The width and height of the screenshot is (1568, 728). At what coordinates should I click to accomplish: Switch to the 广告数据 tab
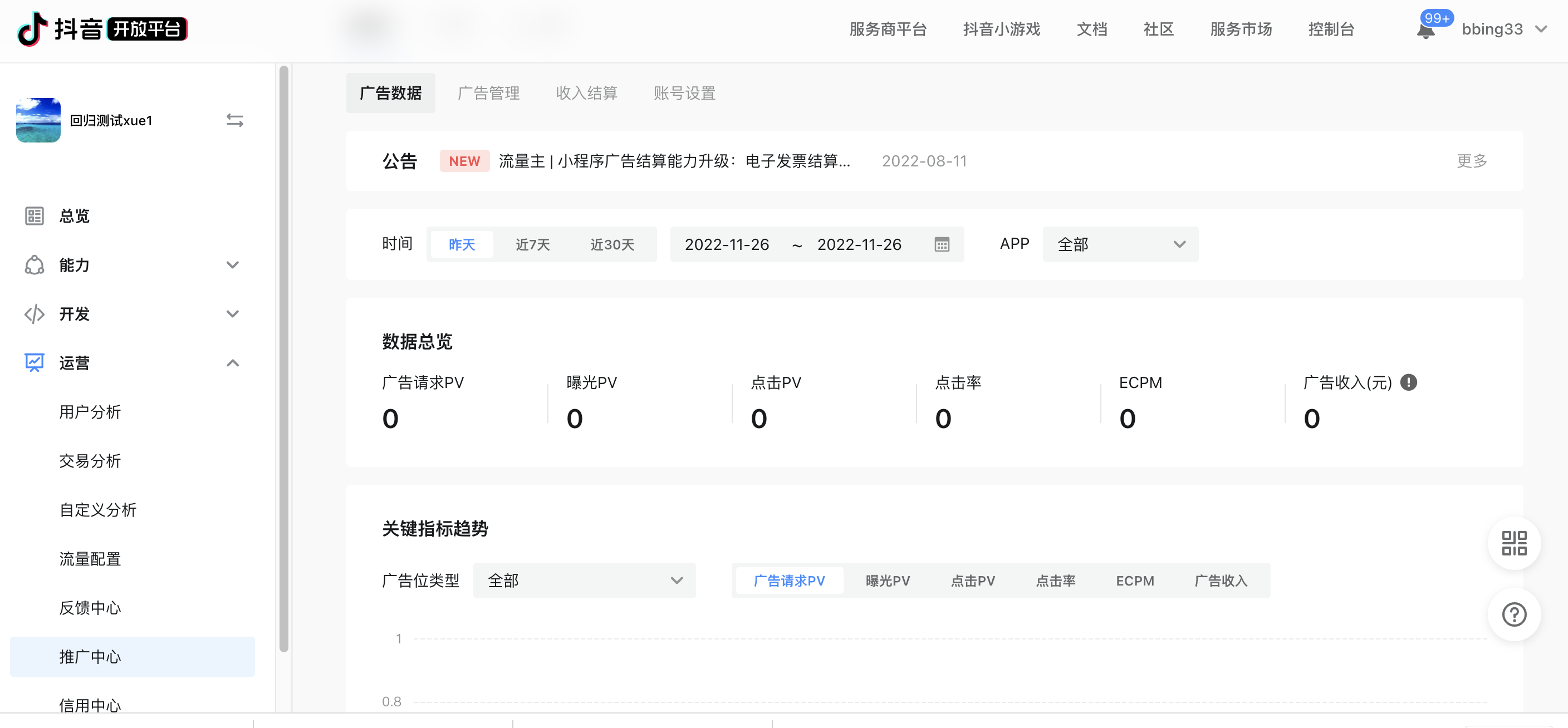point(391,93)
